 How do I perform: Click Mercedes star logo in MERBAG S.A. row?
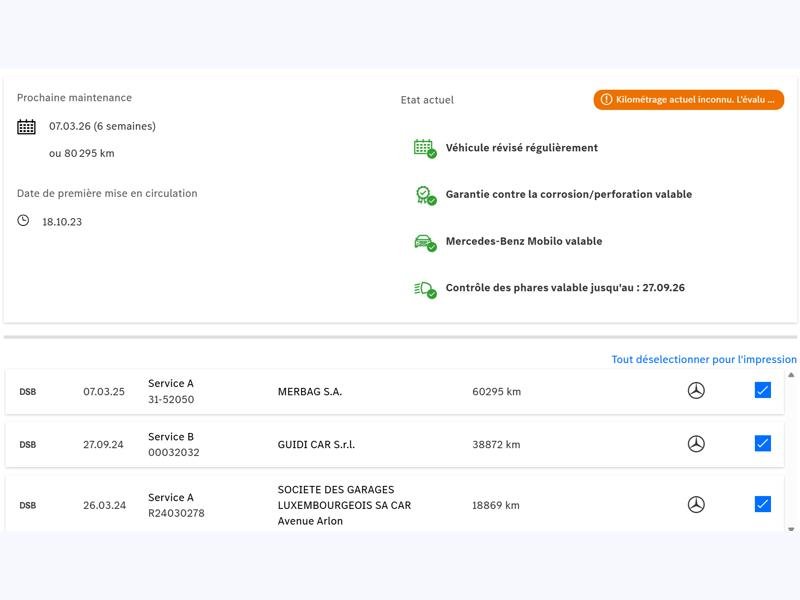click(x=696, y=391)
